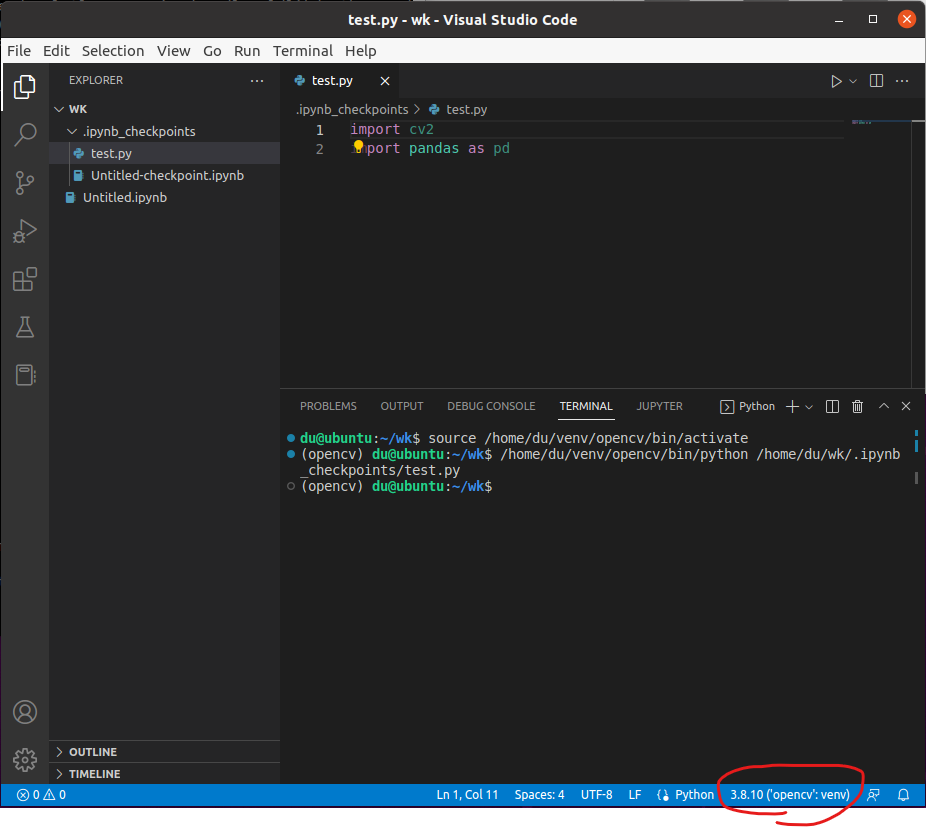Open the Edit menu
Image resolution: width=926 pixels, height=828 pixels.
click(56, 51)
